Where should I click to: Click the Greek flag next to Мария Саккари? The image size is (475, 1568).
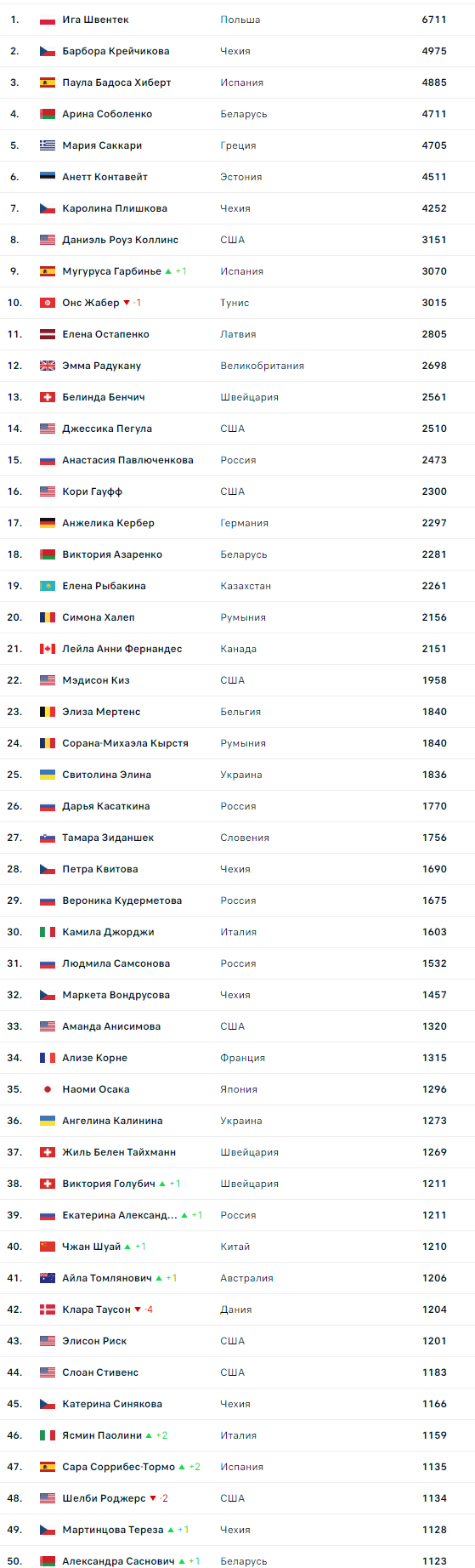[x=48, y=145]
